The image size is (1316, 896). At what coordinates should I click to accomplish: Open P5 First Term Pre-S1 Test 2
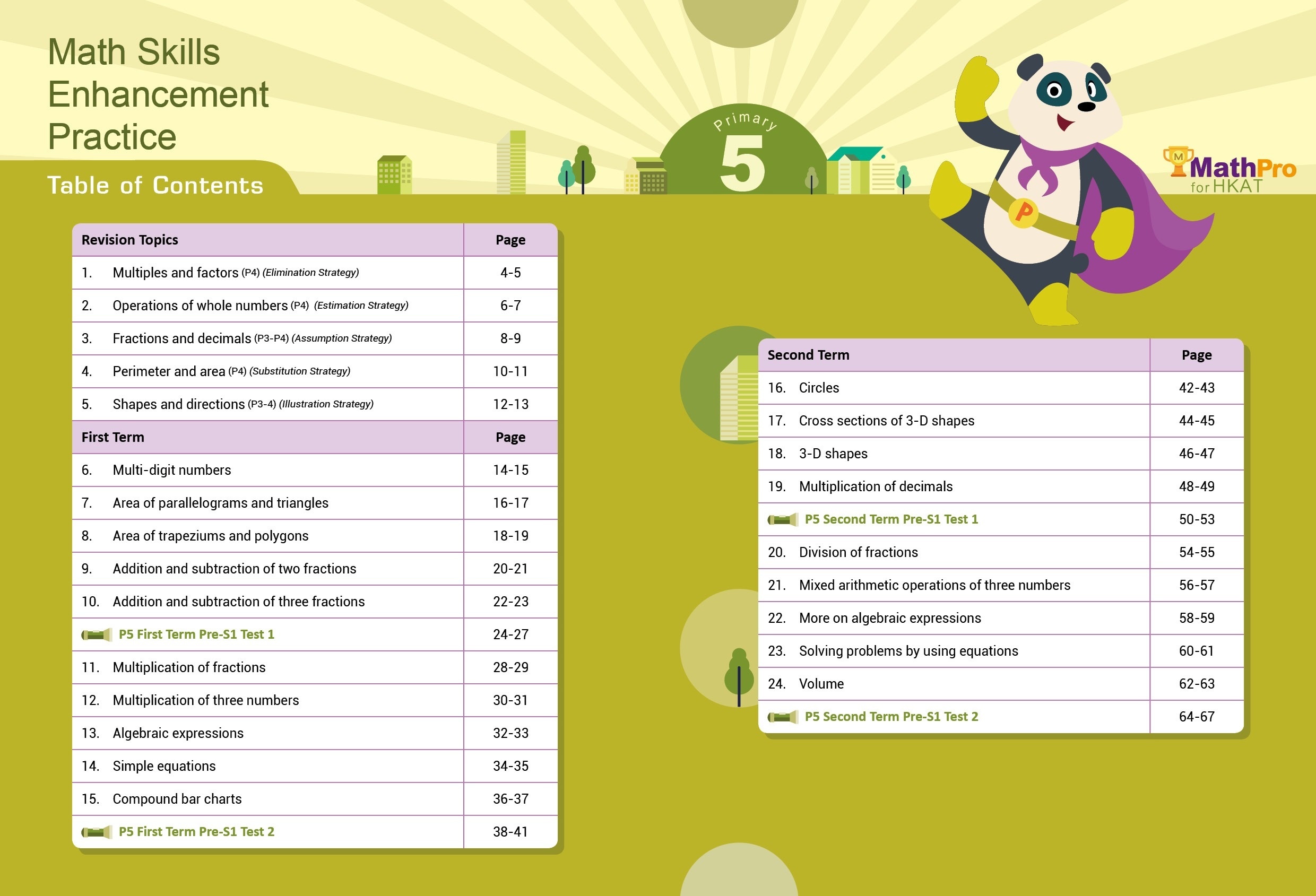196,832
